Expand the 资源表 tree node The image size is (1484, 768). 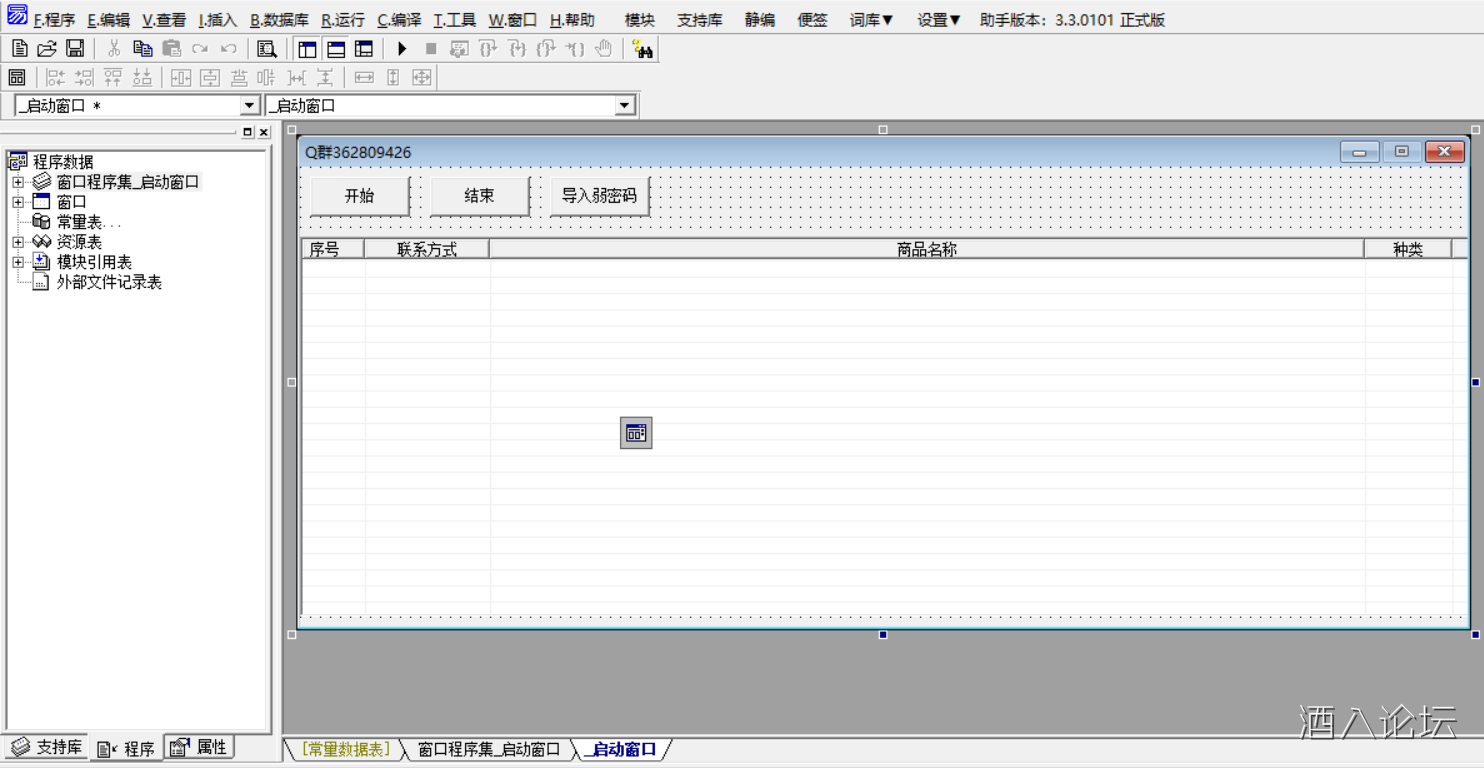18,242
